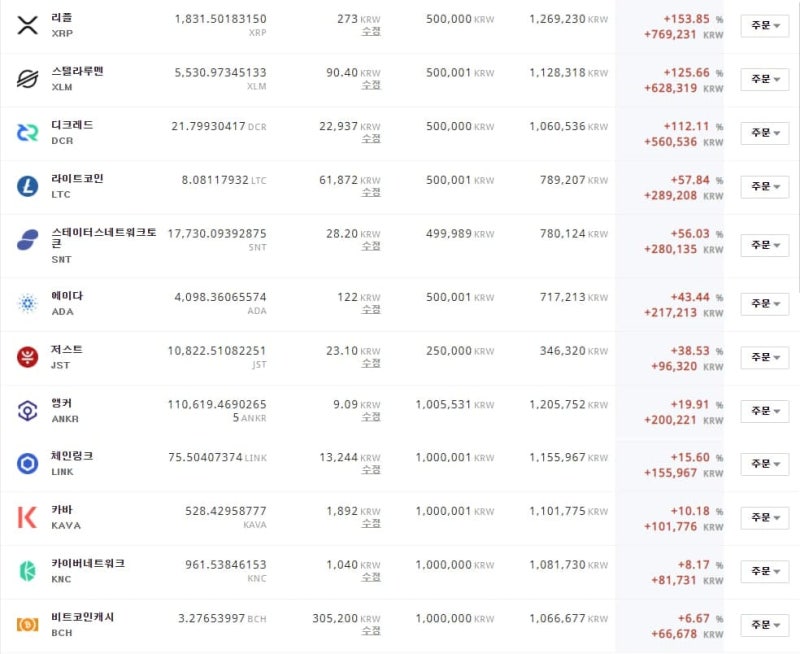
Task: Open the 주문 dropdown for BCH row
Action: coord(765,625)
